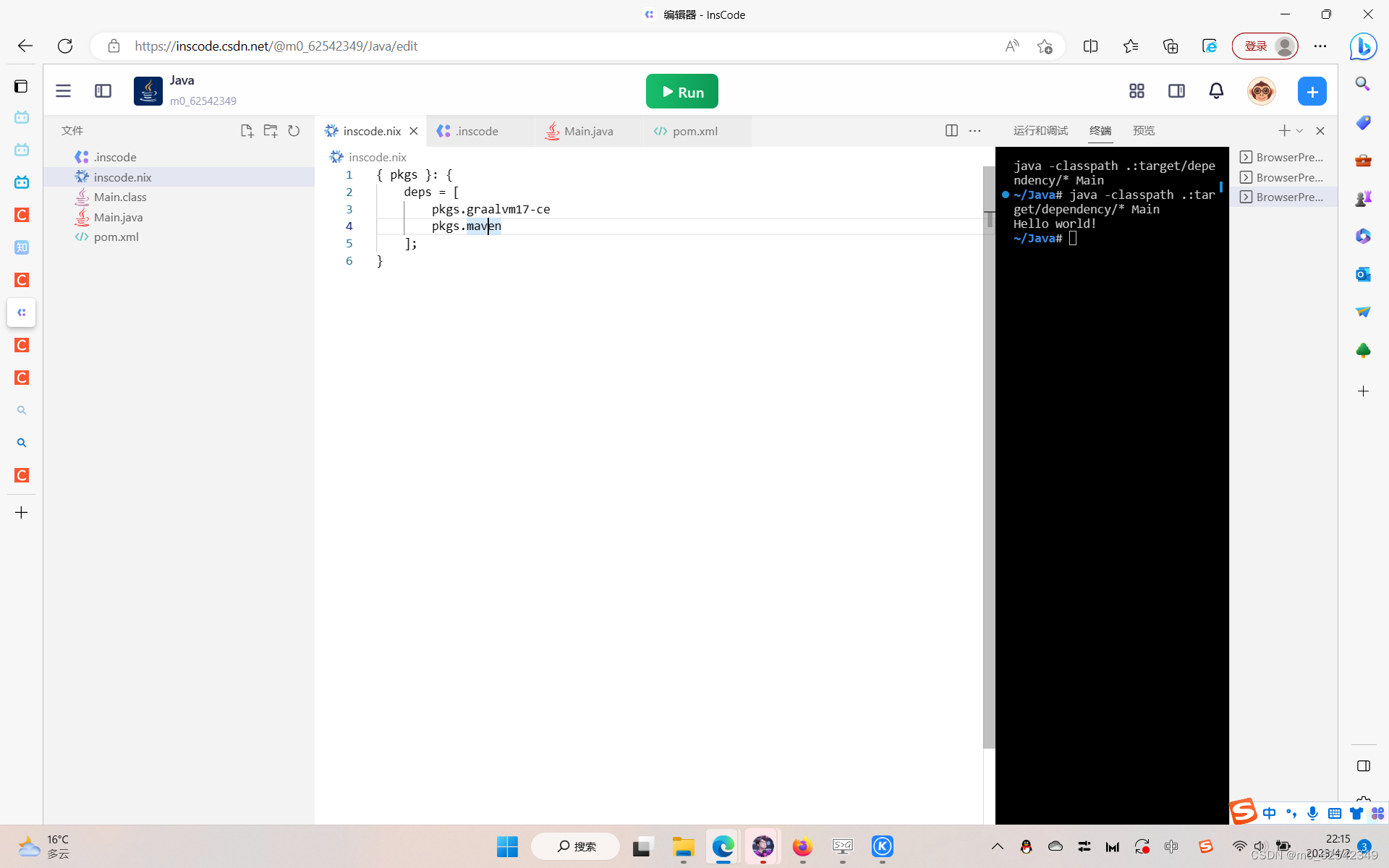The height and width of the screenshot is (868, 1389).
Task: Toggle browser split screen view
Action: coord(1090,46)
